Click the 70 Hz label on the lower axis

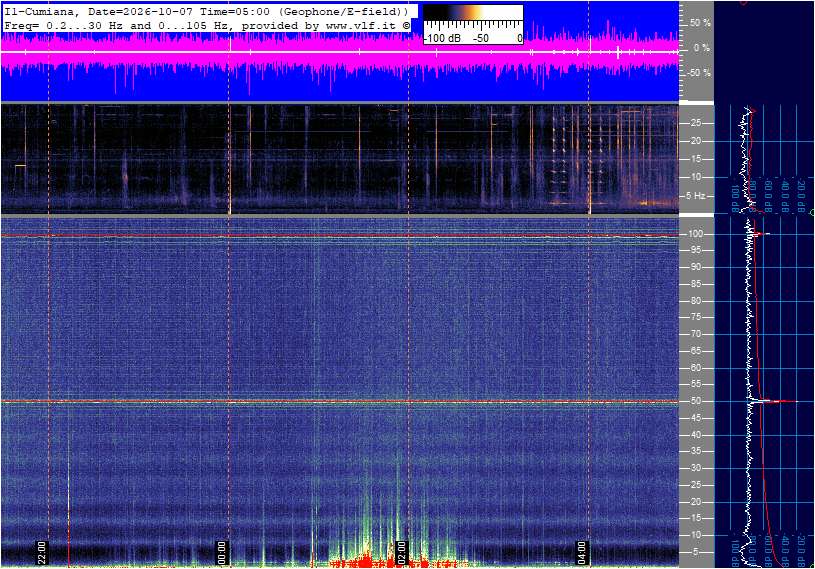point(695,334)
